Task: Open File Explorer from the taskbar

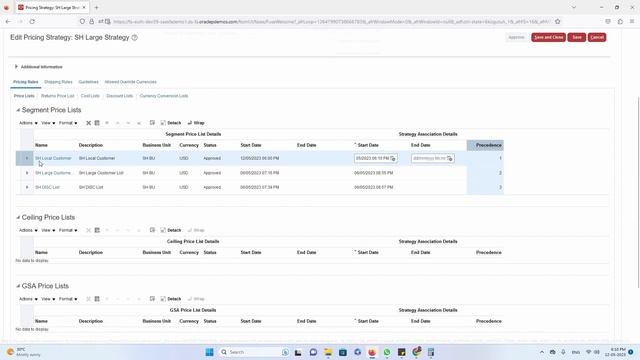Action: pyautogui.click(x=328, y=352)
